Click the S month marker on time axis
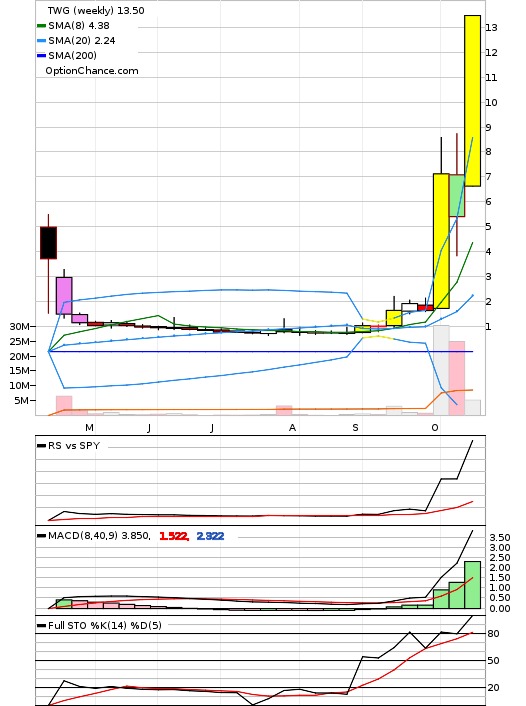 355,428
